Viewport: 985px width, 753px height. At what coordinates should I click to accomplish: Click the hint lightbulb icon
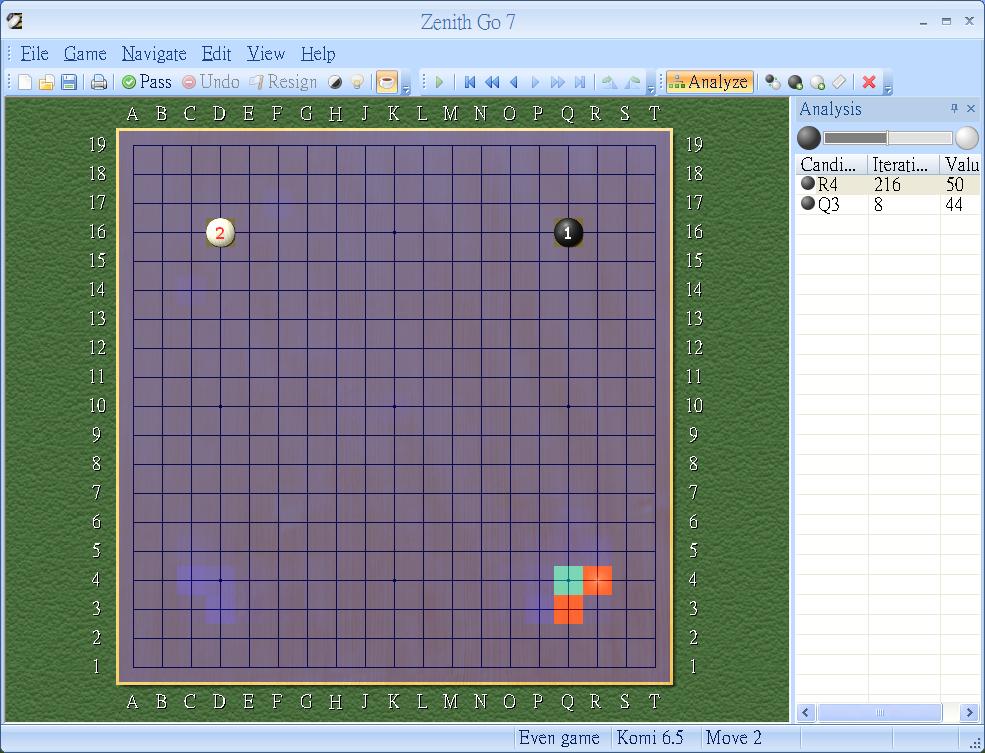tap(358, 82)
